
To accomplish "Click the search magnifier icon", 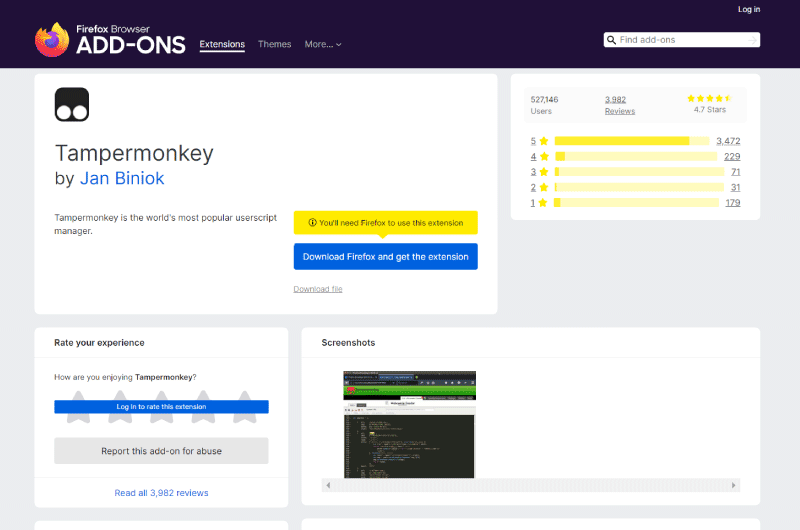I will (611, 40).
